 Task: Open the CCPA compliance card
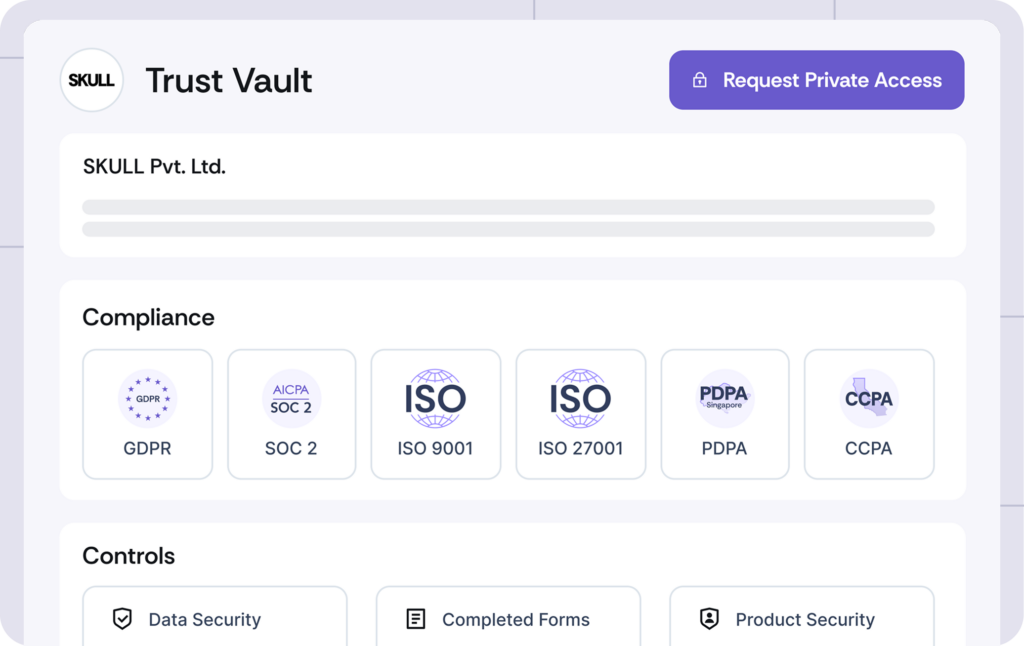[x=869, y=414]
